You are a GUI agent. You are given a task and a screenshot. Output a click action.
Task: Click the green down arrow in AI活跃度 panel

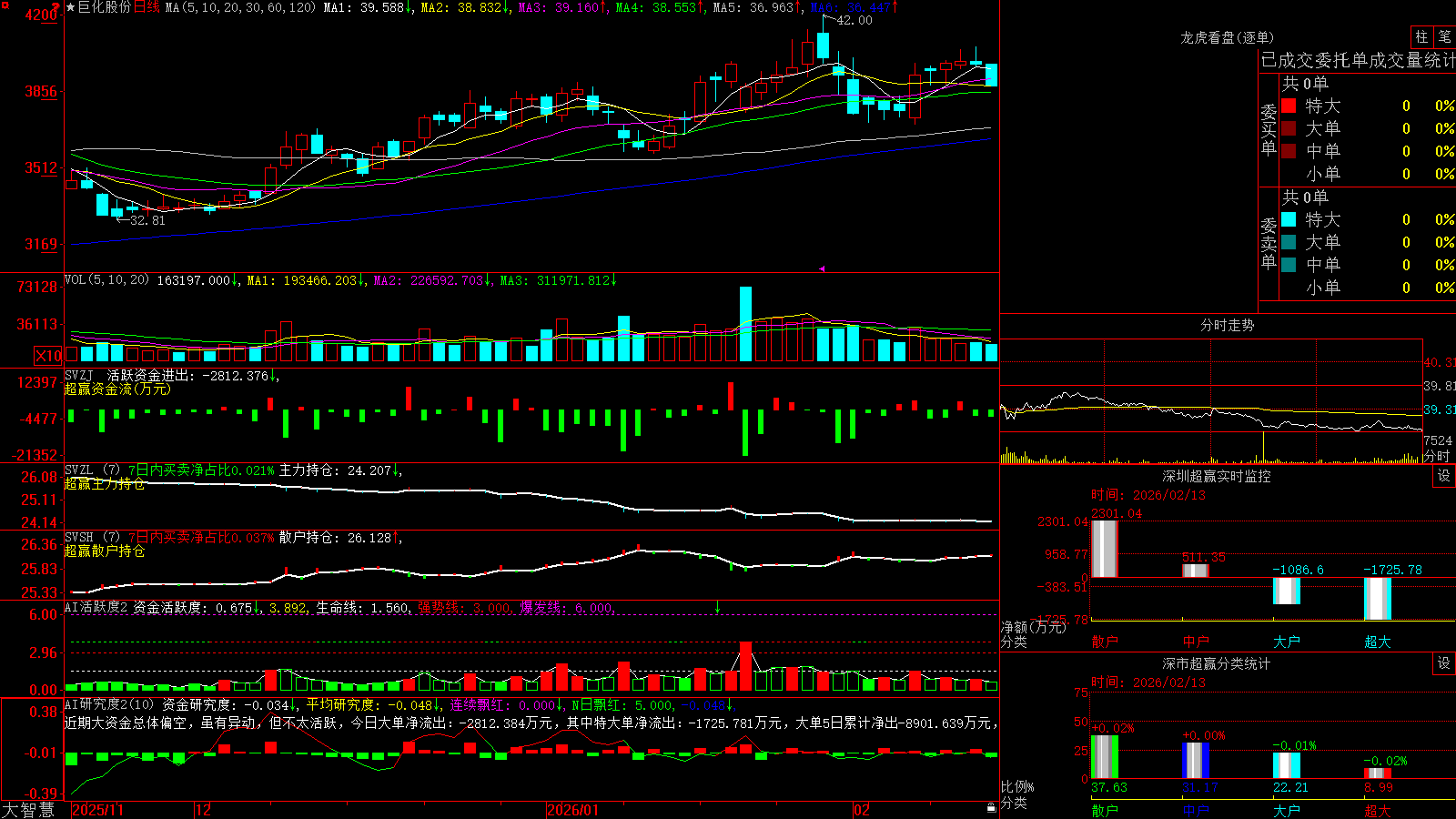click(x=717, y=607)
